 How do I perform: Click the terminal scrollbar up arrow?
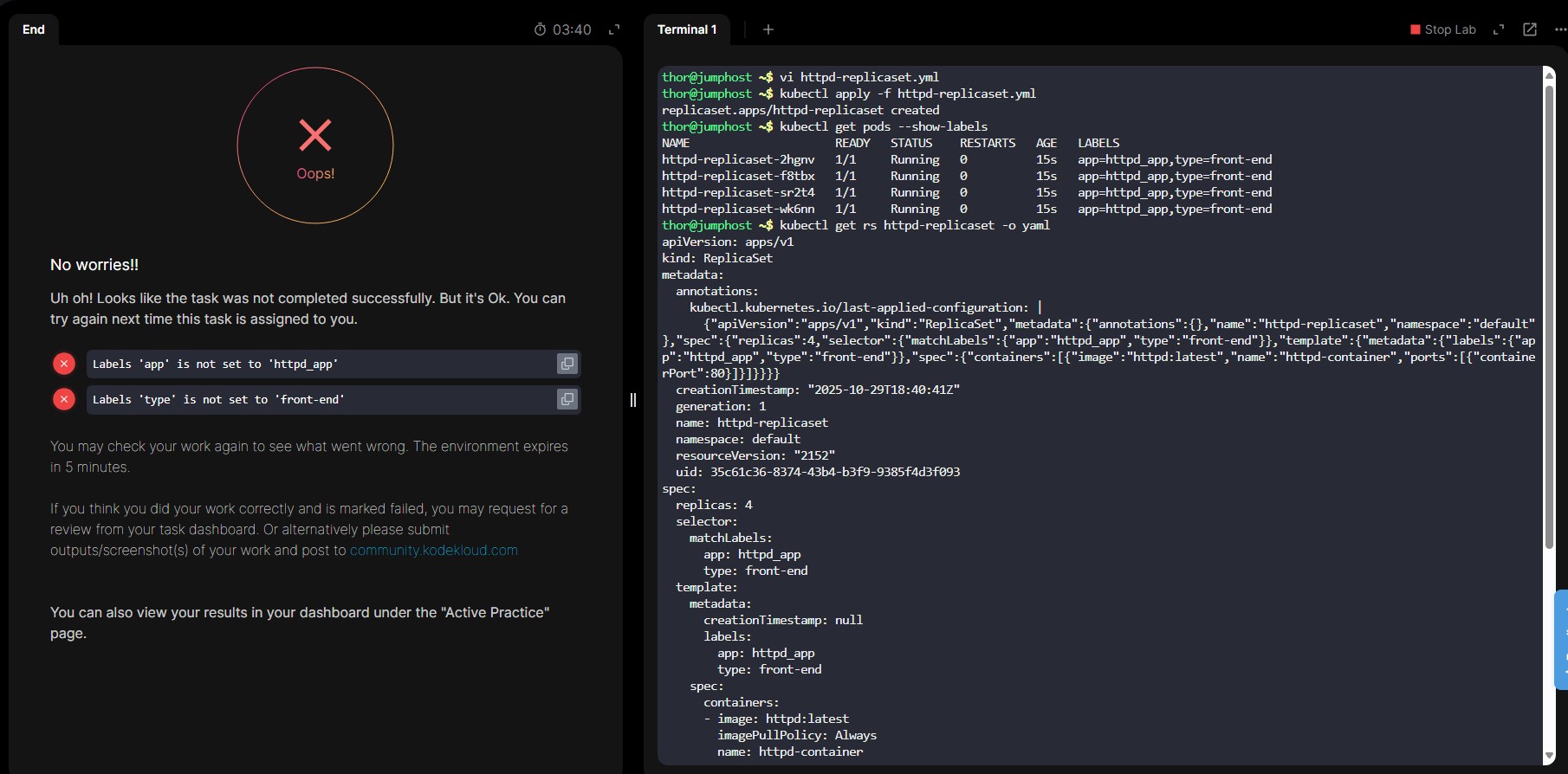pos(1549,75)
